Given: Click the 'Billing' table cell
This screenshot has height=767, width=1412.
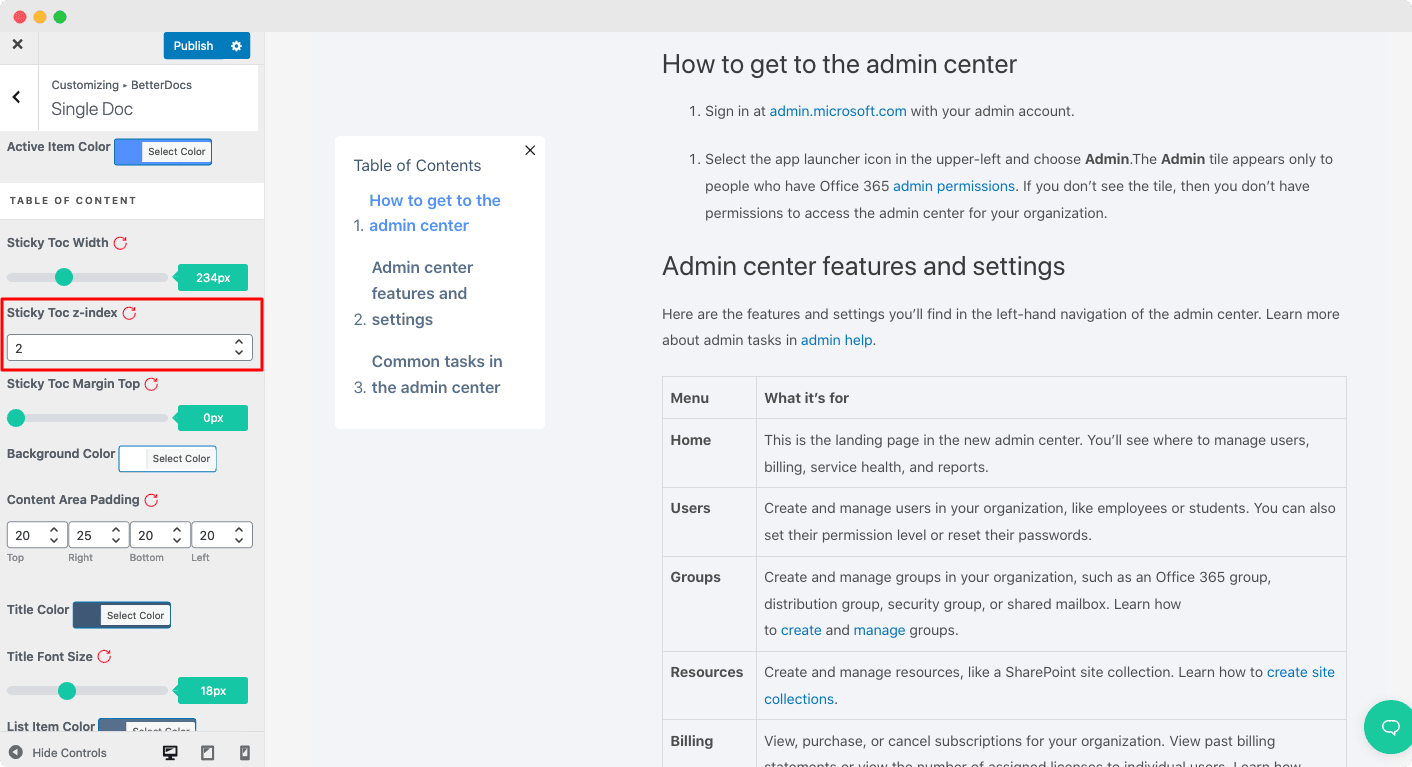Looking at the screenshot, I should (709, 743).
